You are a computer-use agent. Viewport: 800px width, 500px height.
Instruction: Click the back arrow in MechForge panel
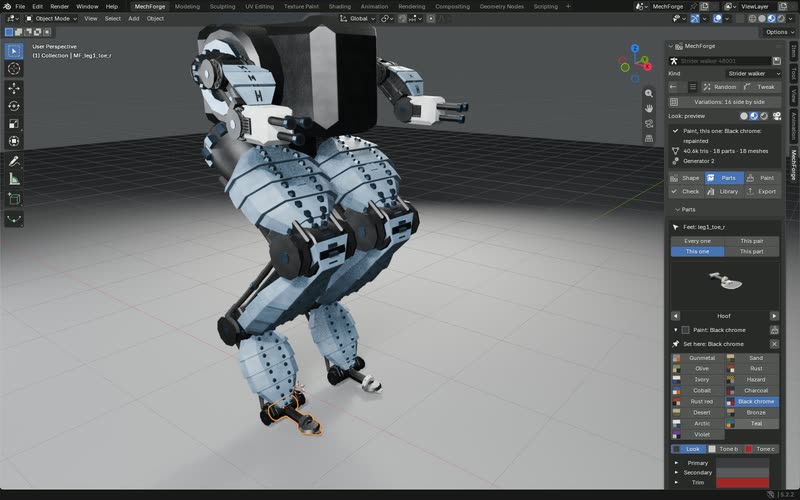coord(673,87)
